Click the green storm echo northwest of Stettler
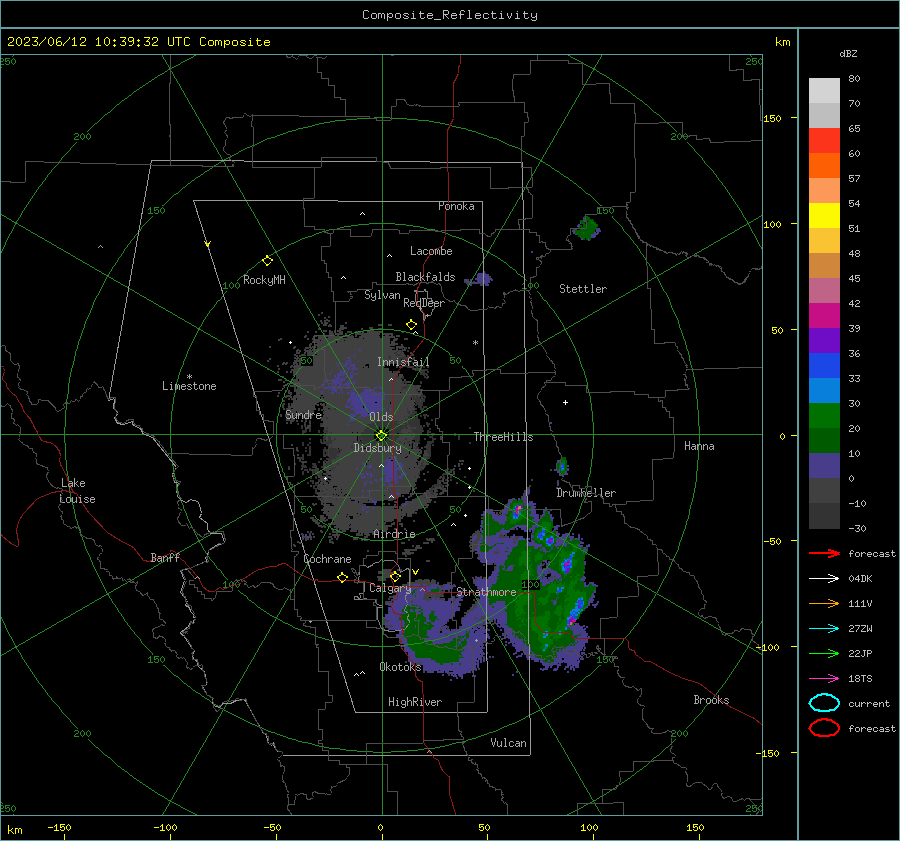Screen dimensions: 900x841 [587, 228]
